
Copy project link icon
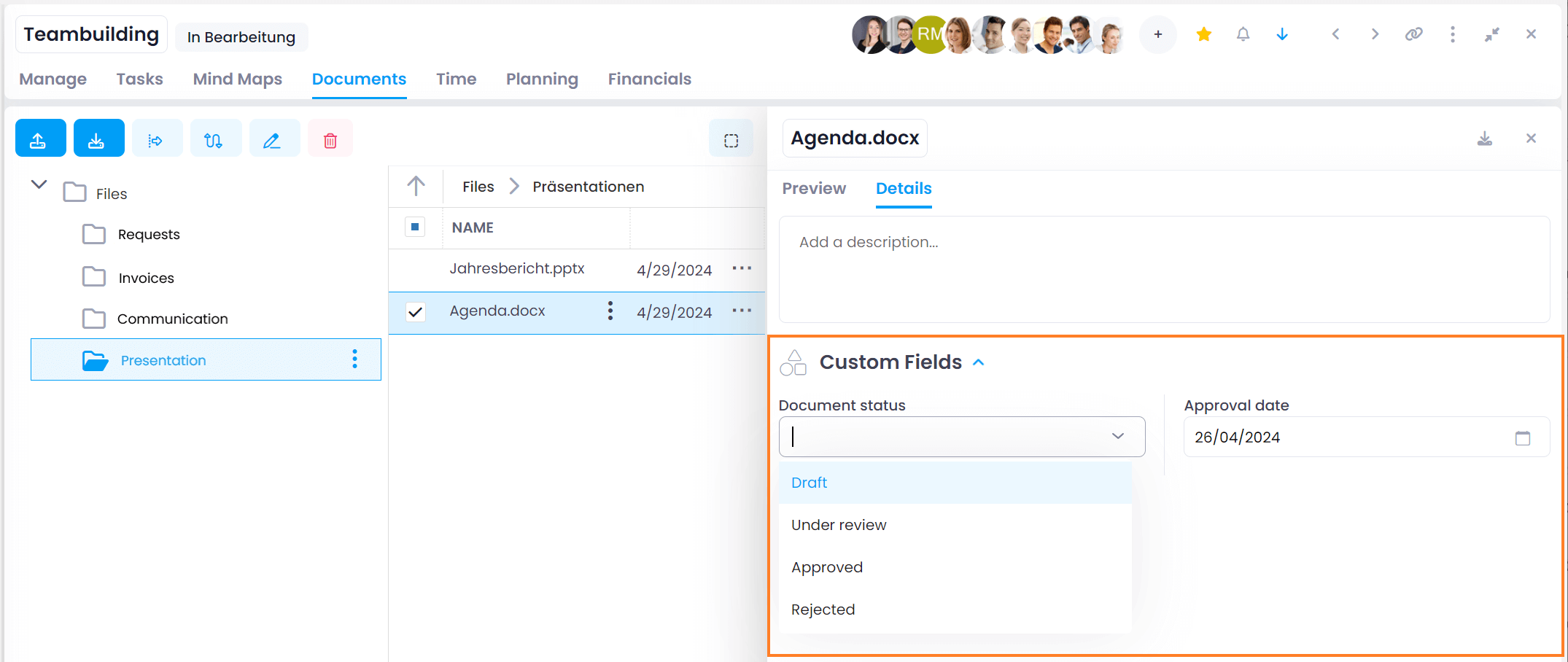coord(1413,34)
